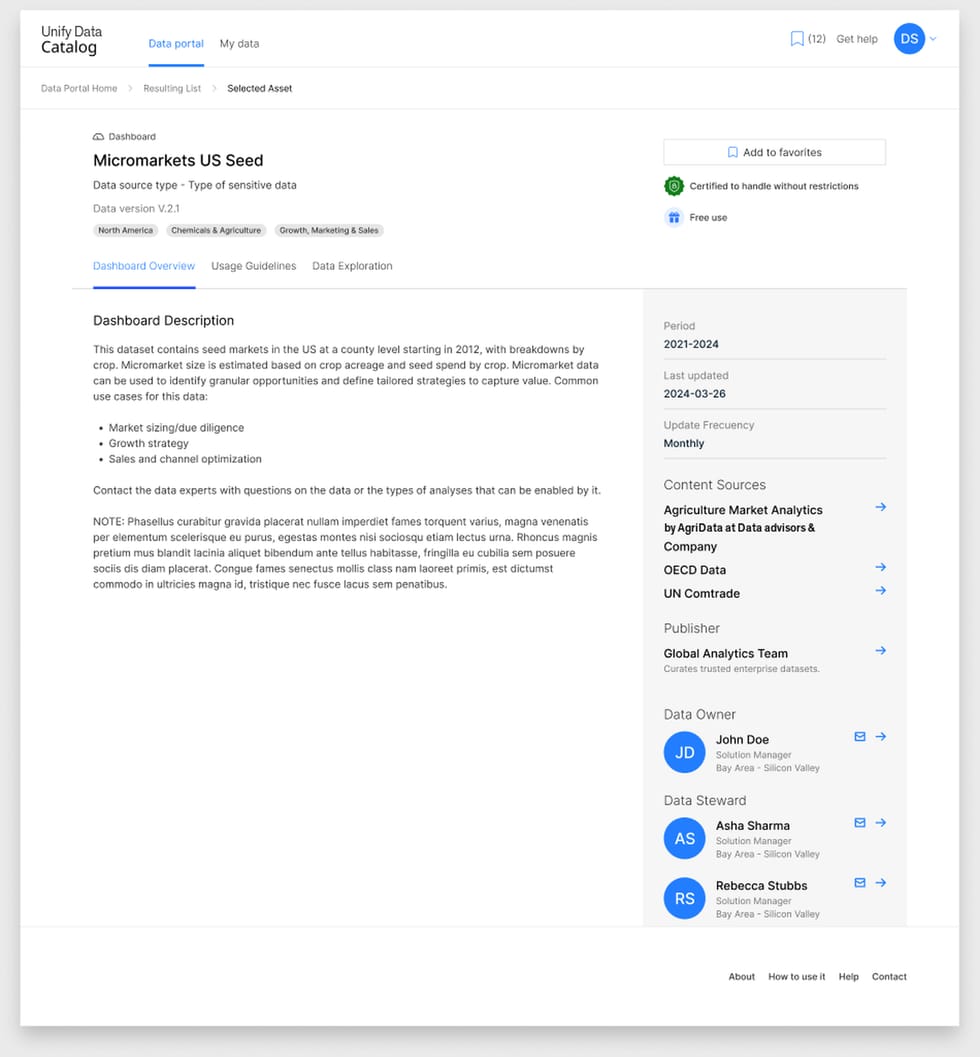
Task: Open the Help footer link
Action: [849, 977]
